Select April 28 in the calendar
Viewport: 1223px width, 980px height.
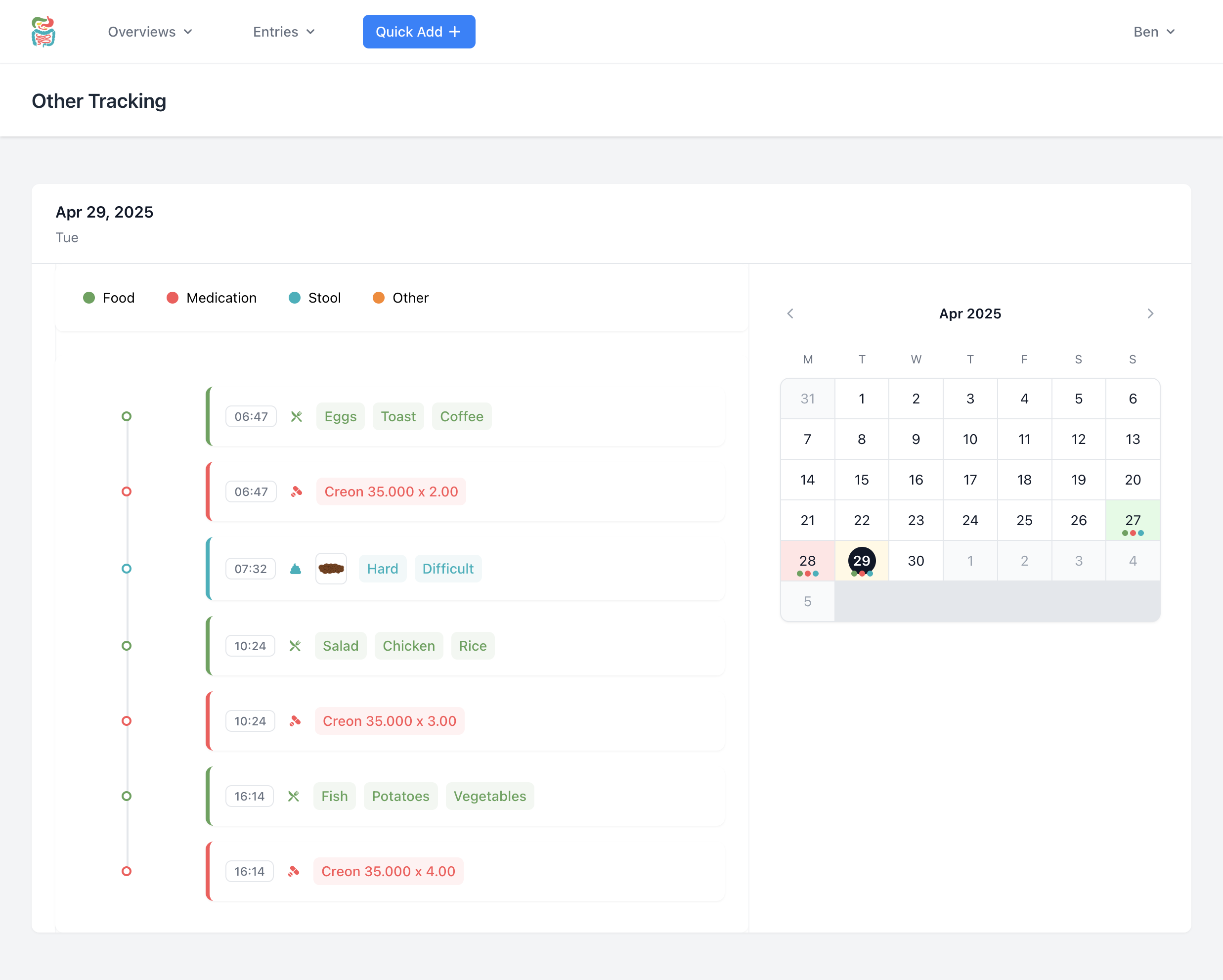pos(807,561)
